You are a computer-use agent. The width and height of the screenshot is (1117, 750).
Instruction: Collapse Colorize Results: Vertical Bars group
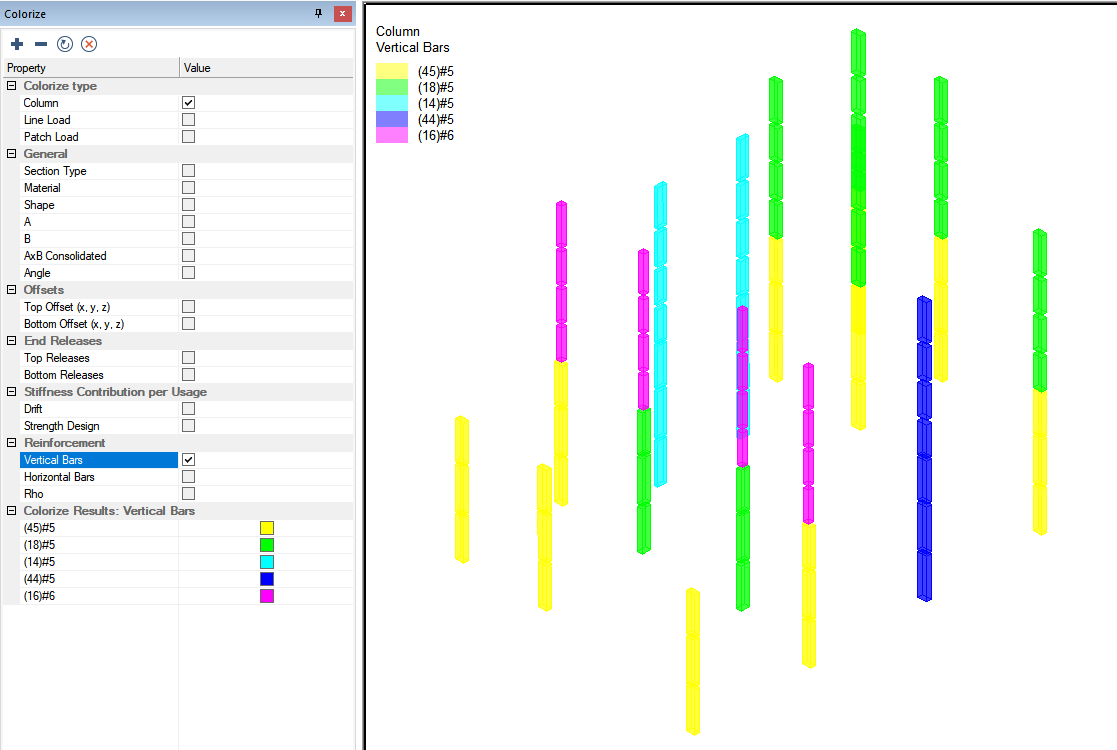tap(12, 511)
